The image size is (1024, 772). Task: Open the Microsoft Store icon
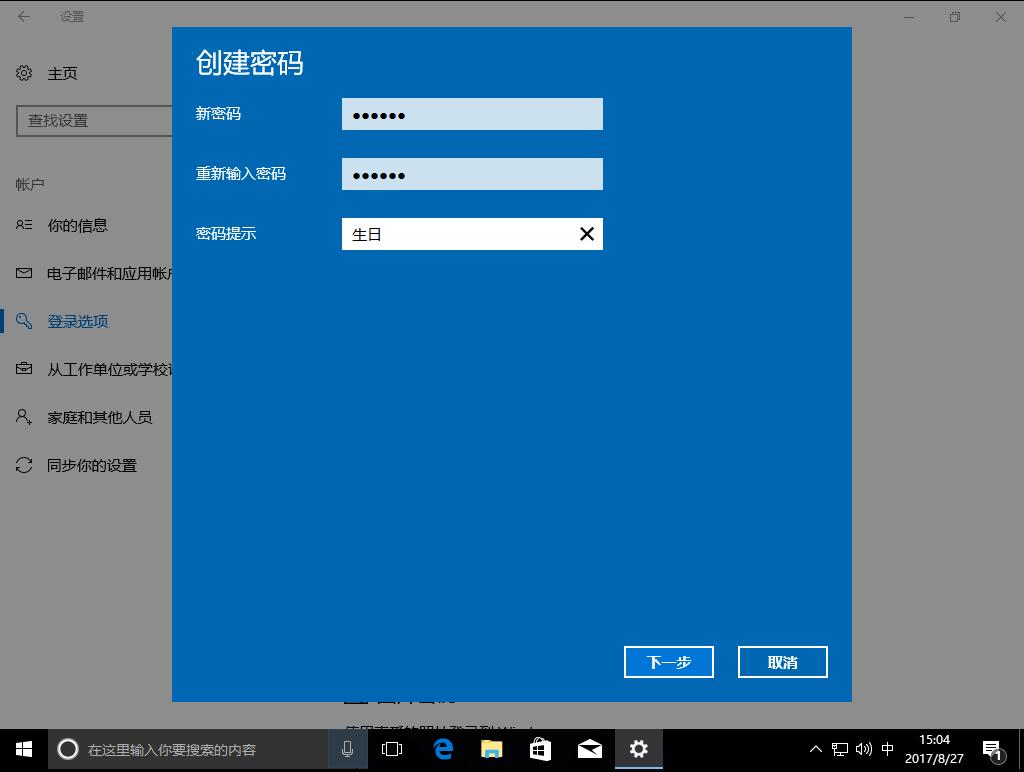tap(540, 748)
